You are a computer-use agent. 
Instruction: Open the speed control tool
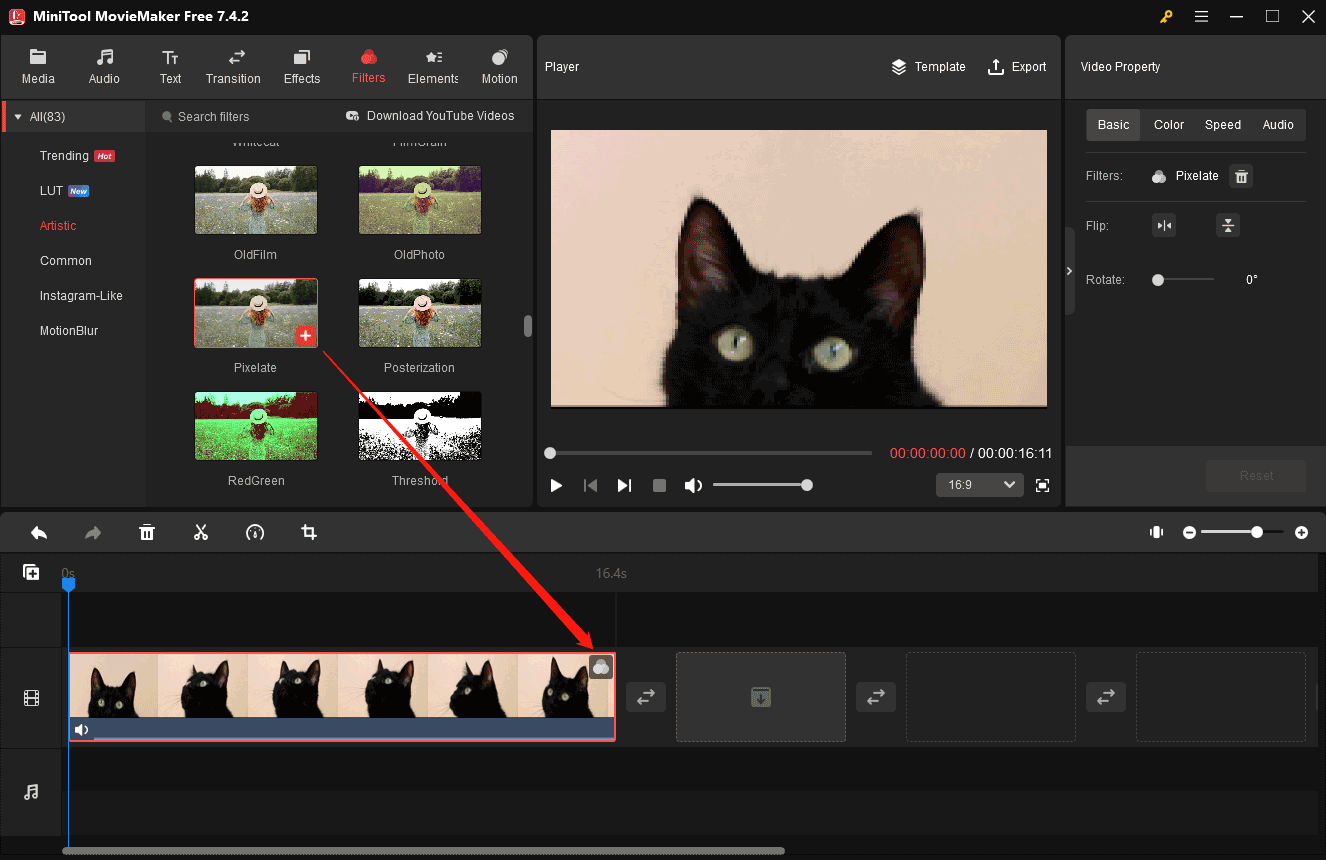point(255,533)
